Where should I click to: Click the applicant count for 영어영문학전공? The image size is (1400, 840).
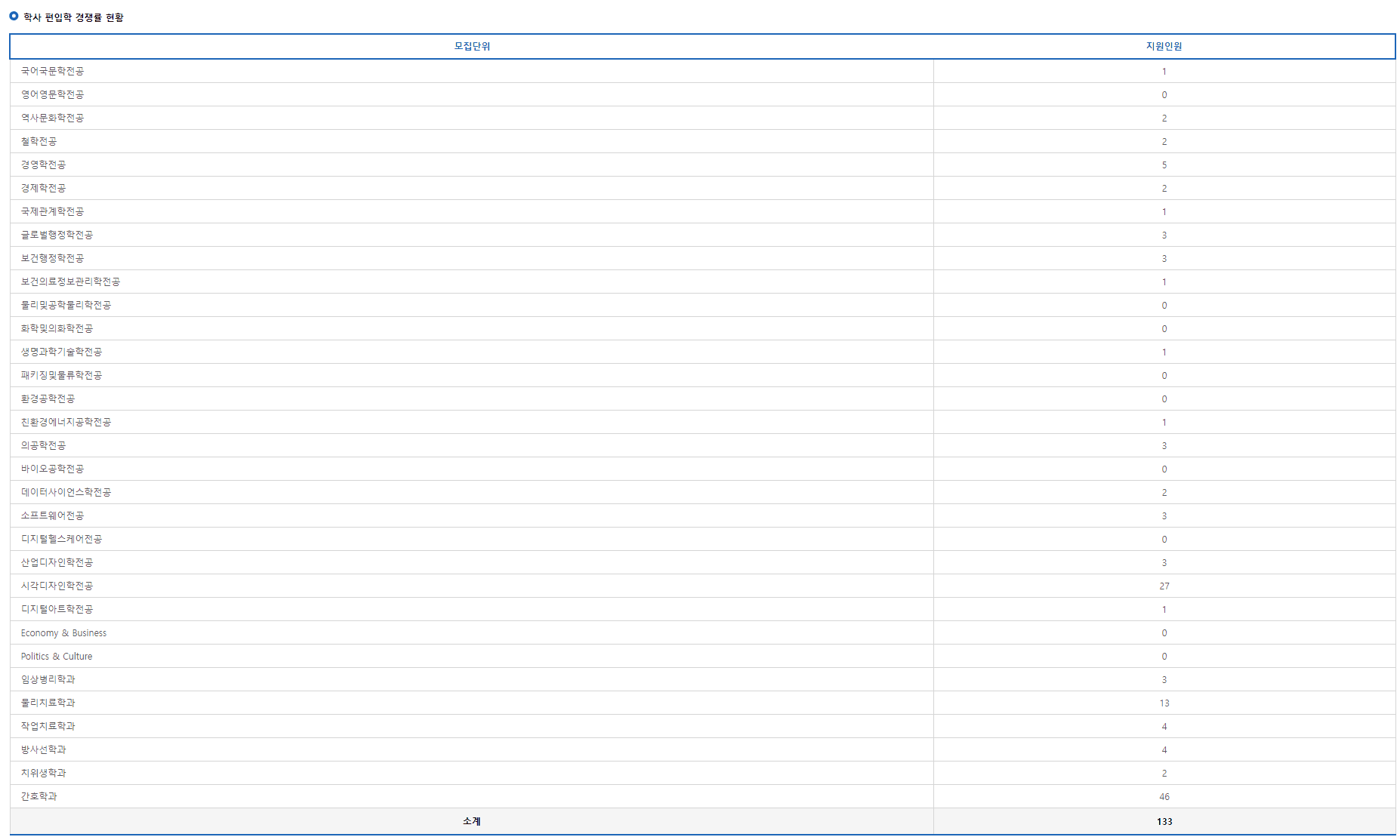tap(1164, 95)
